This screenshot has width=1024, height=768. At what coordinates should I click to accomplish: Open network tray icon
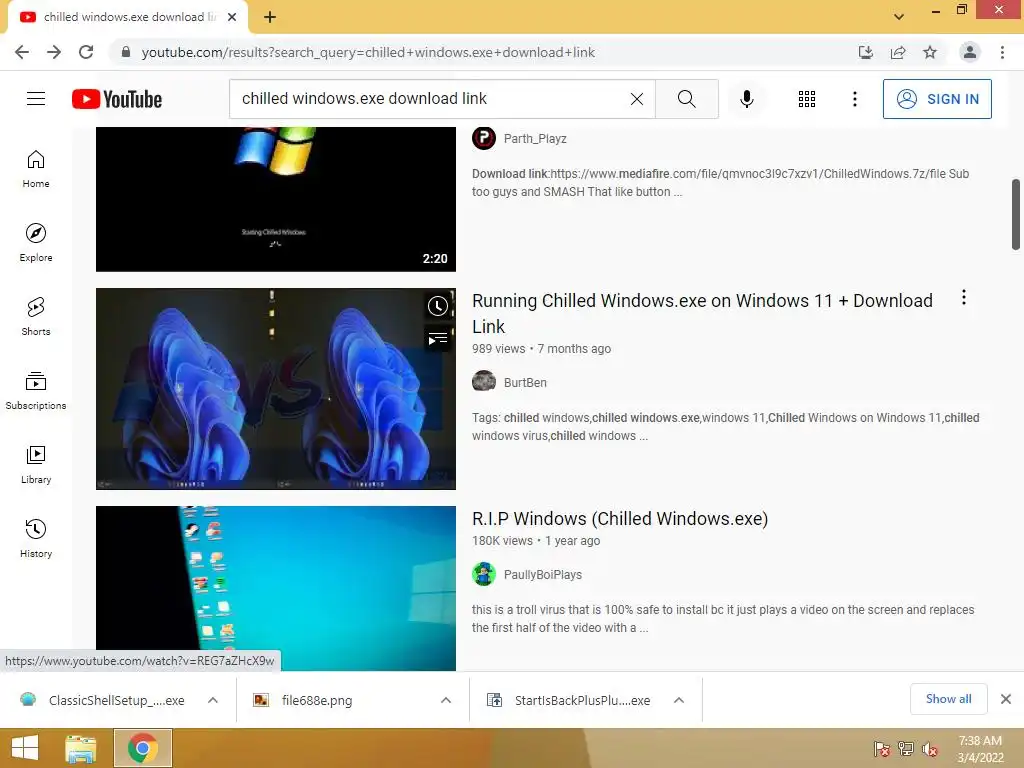906,749
